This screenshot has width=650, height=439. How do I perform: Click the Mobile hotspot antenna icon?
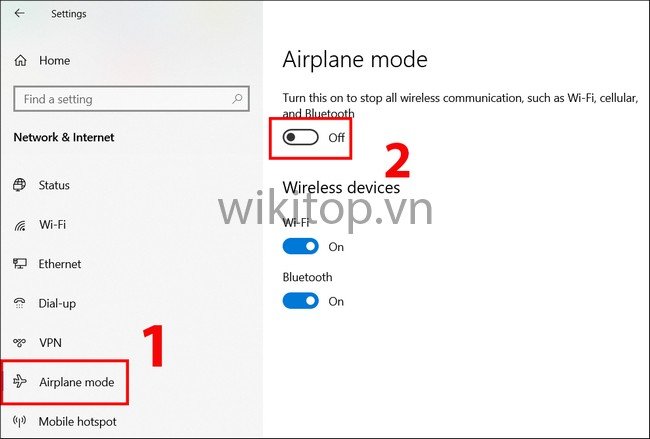point(19,421)
